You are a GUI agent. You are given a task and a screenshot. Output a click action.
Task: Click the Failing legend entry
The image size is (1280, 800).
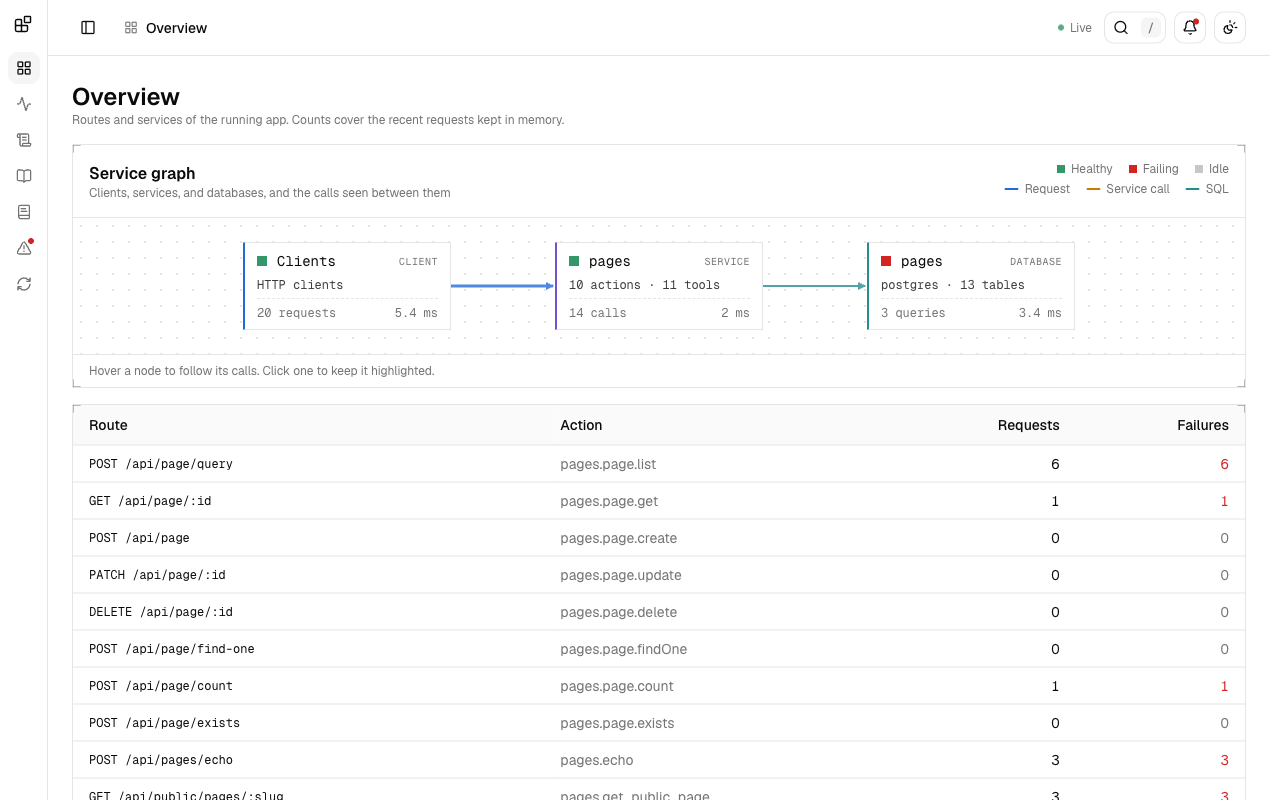(x=1154, y=169)
